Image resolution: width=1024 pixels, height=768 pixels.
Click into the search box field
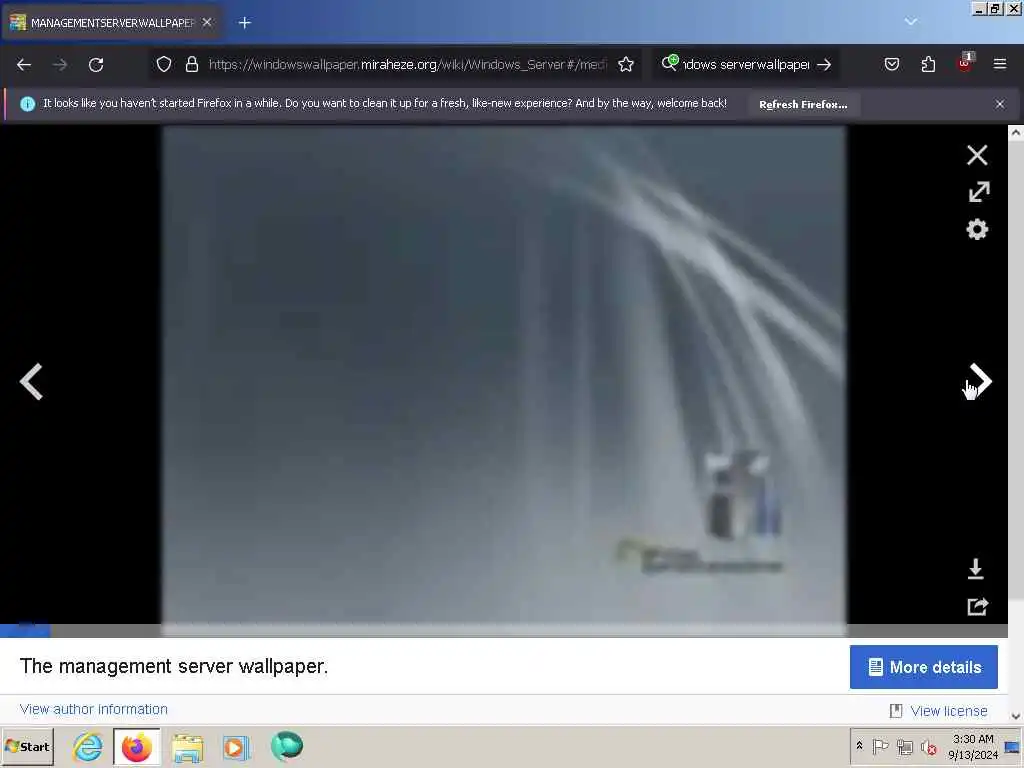tap(746, 64)
